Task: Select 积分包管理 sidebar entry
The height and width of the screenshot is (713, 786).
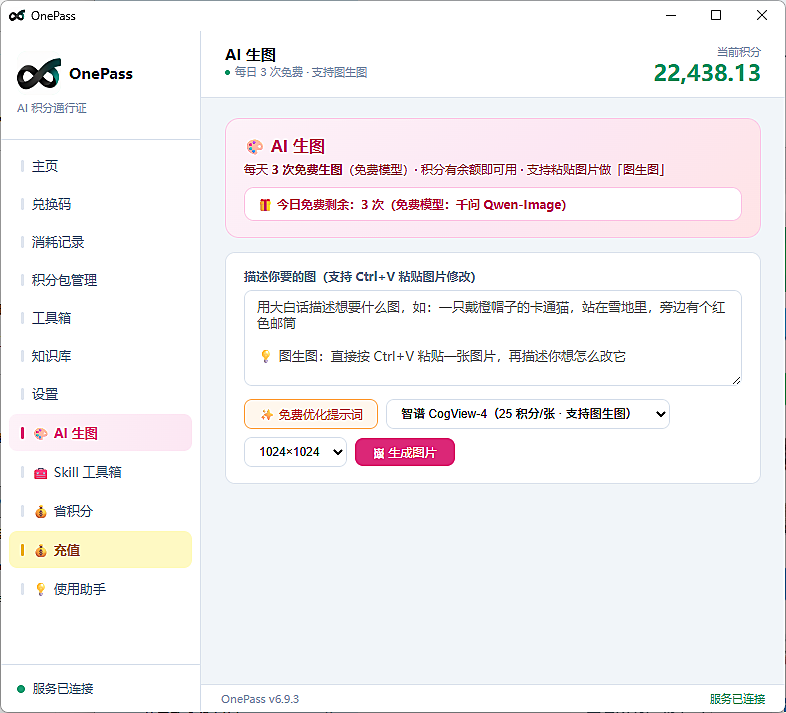Action: [64, 280]
